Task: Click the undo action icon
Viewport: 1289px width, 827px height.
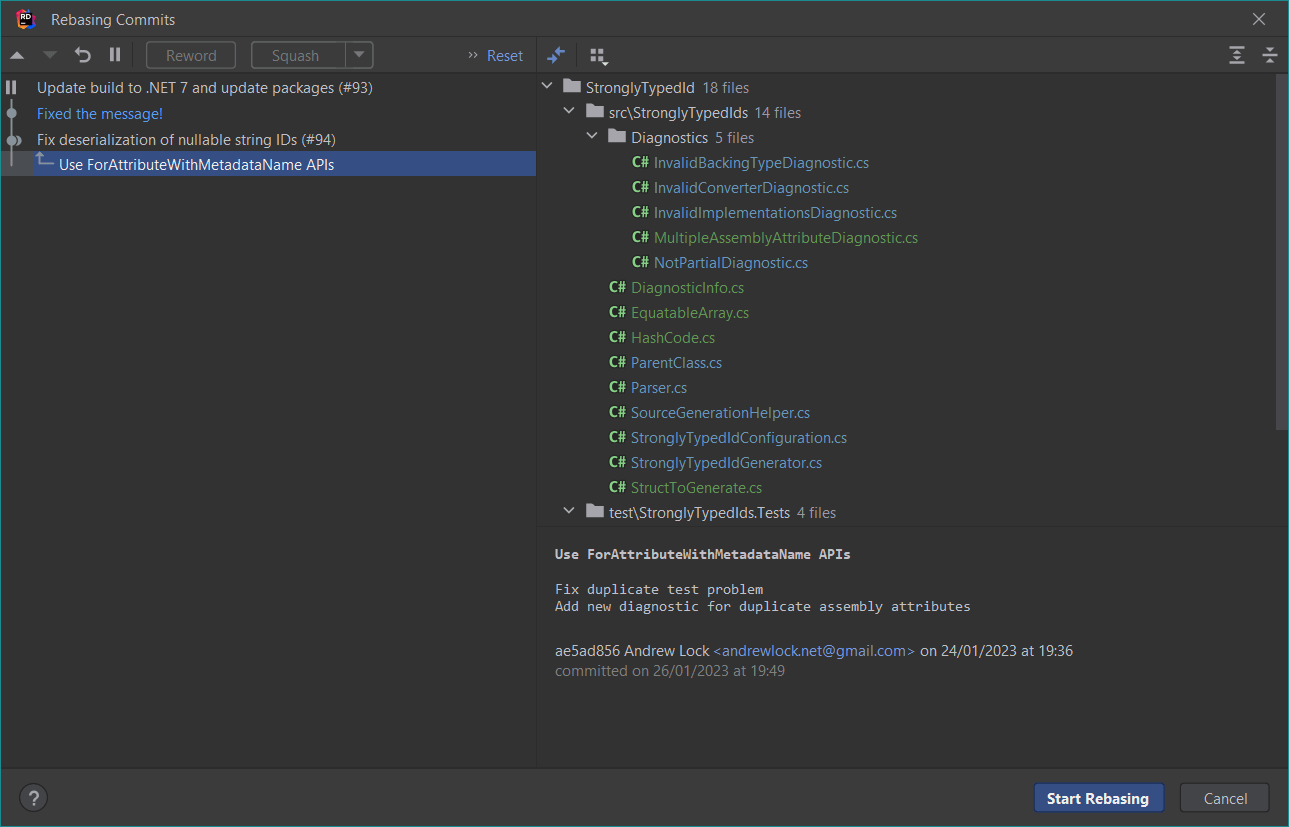Action: tap(83, 56)
